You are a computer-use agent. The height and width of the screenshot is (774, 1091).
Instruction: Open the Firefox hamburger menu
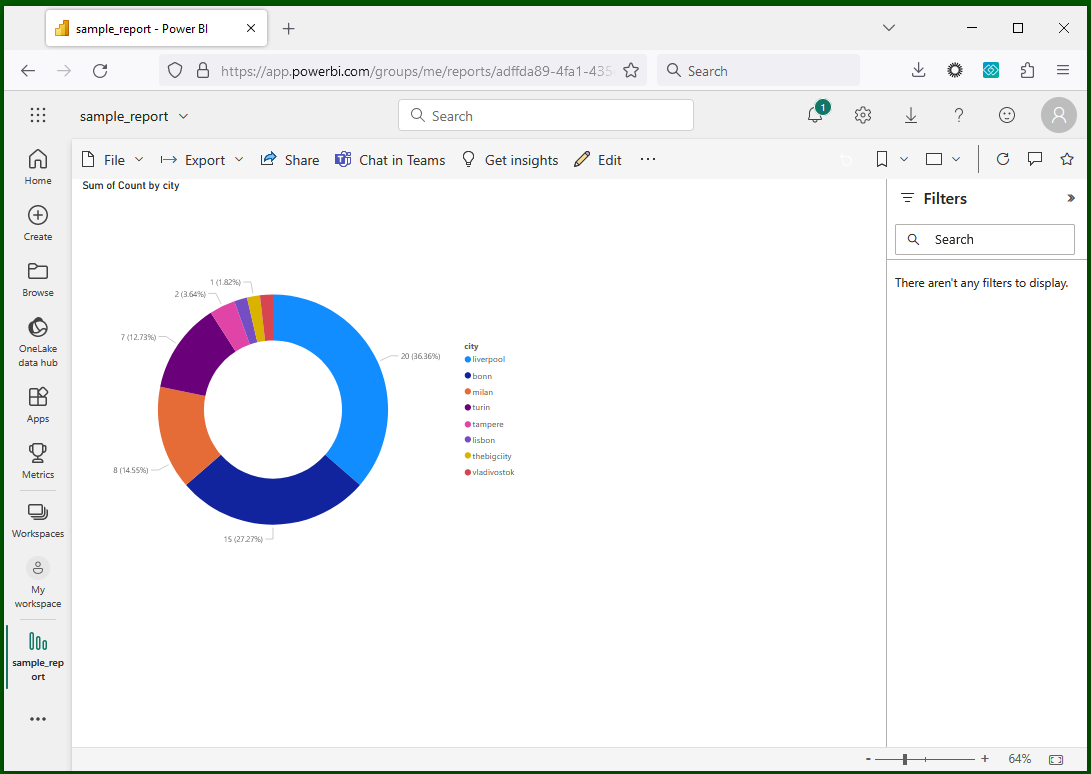(x=1062, y=70)
